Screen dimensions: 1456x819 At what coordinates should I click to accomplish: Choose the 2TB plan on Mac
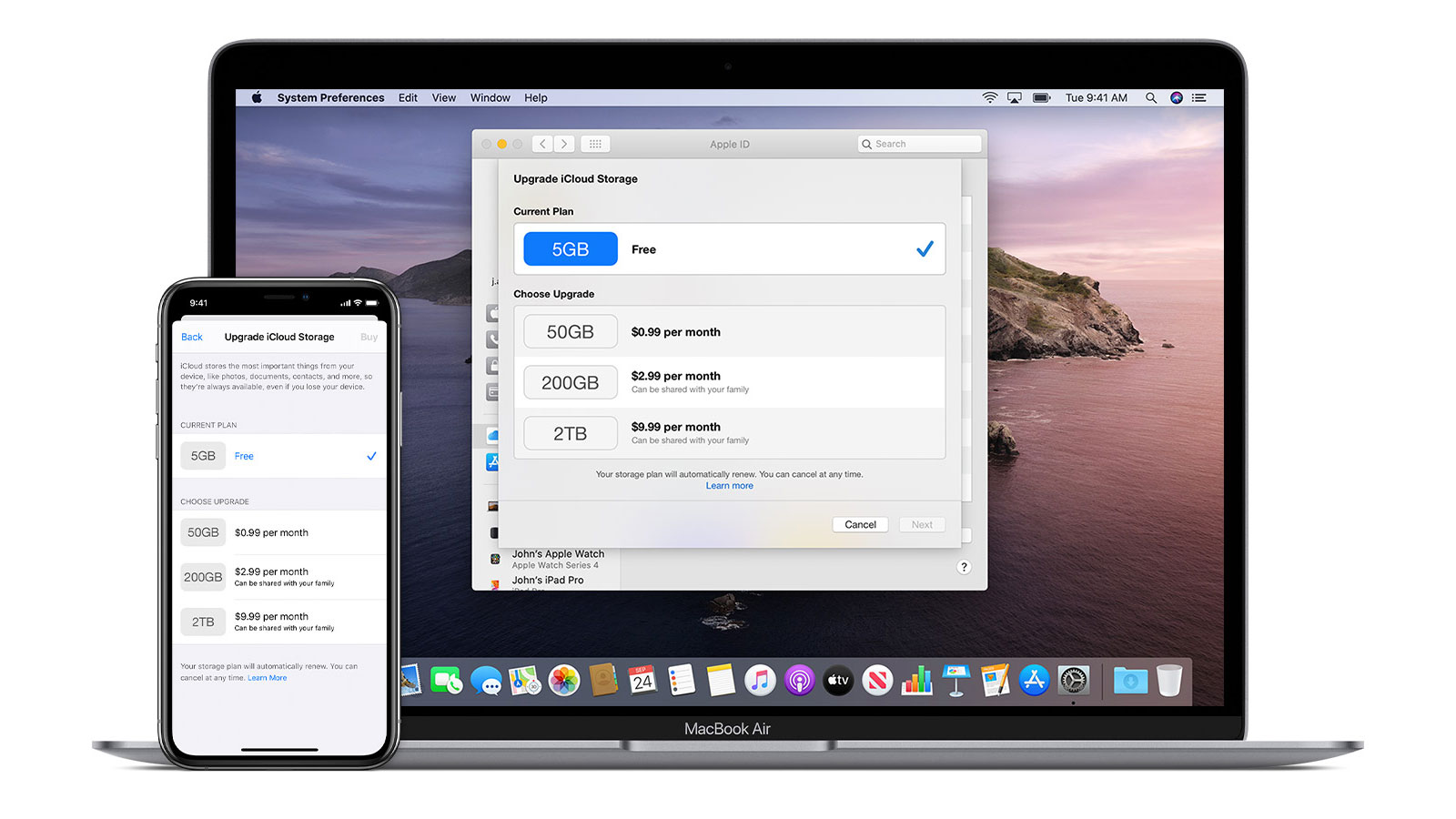coord(730,433)
